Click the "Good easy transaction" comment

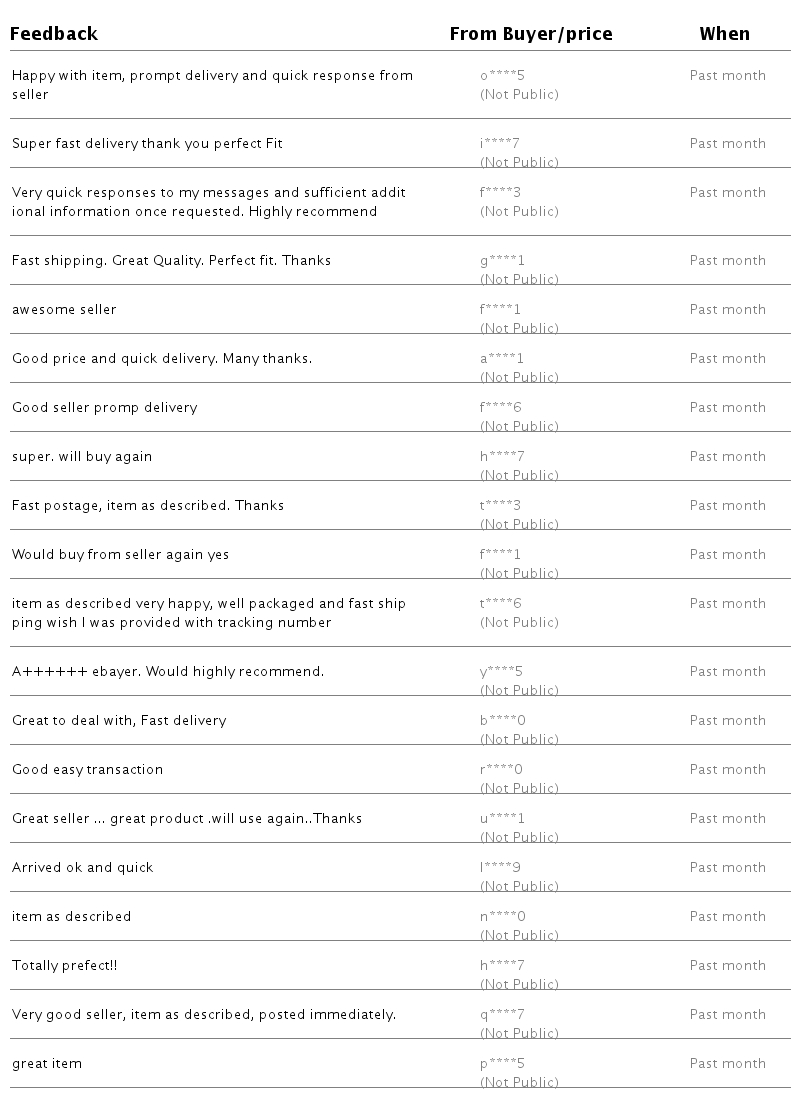(x=87, y=770)
